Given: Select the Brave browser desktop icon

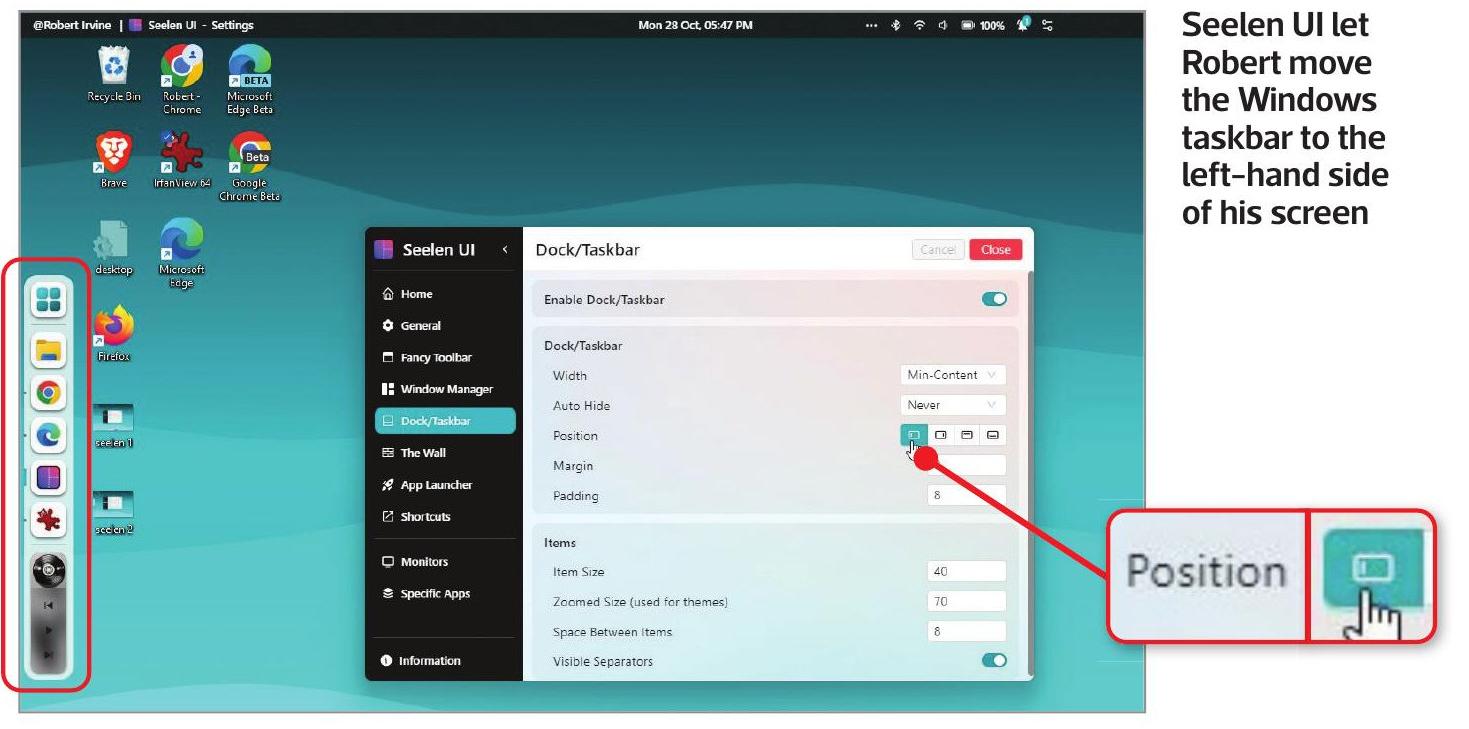Looking at the screenshot, I should [113, 160].
